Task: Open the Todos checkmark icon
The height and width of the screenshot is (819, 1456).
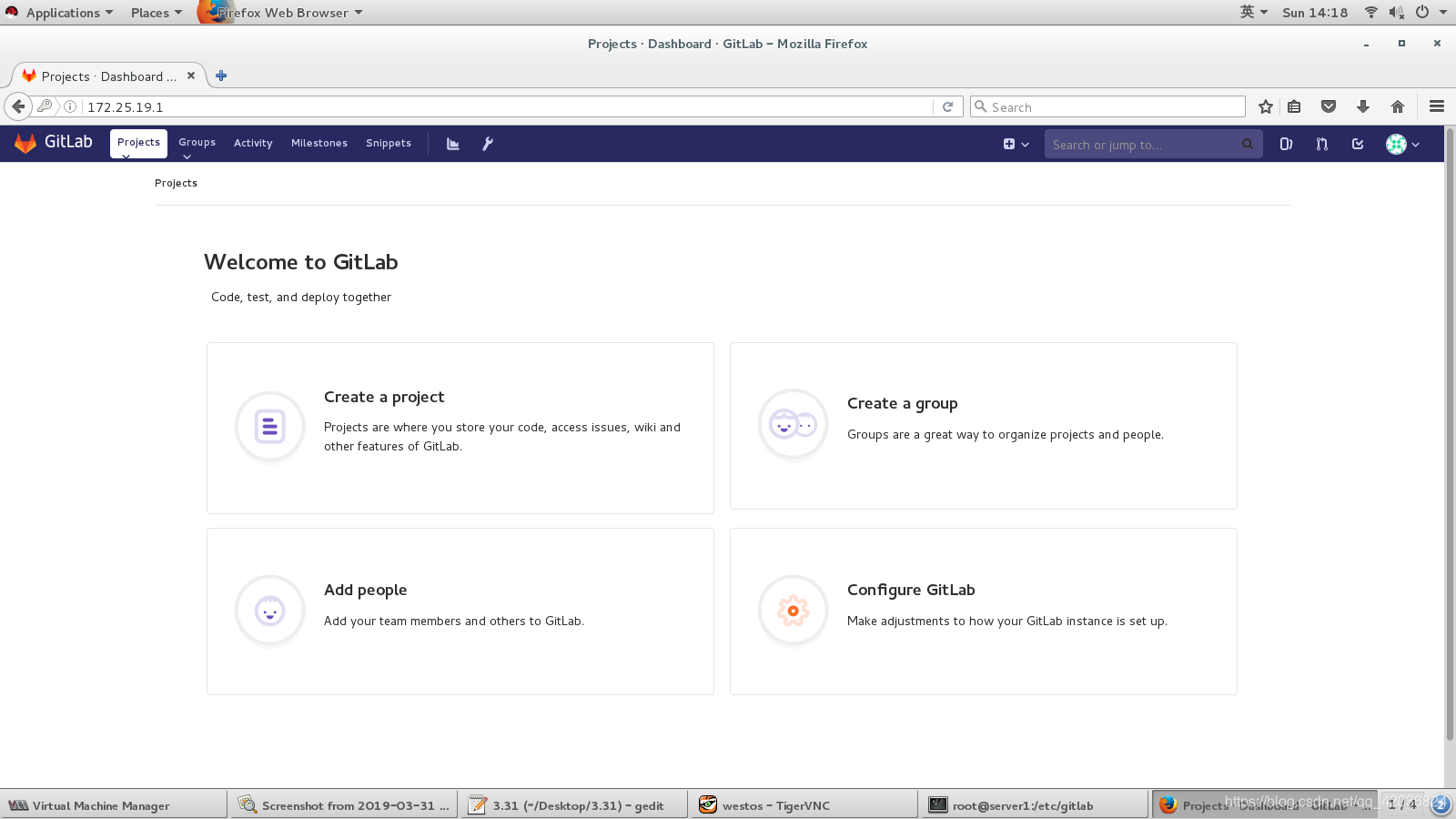Action: click(x=1358, y=144)
